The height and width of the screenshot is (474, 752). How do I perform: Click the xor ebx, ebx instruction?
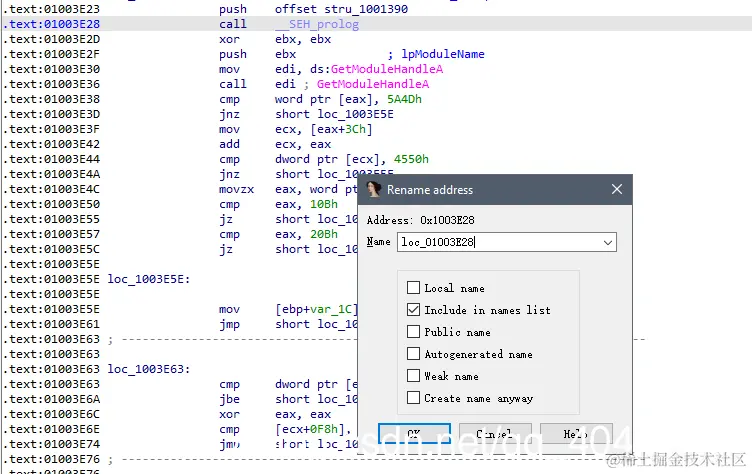(x=275, y=39)
